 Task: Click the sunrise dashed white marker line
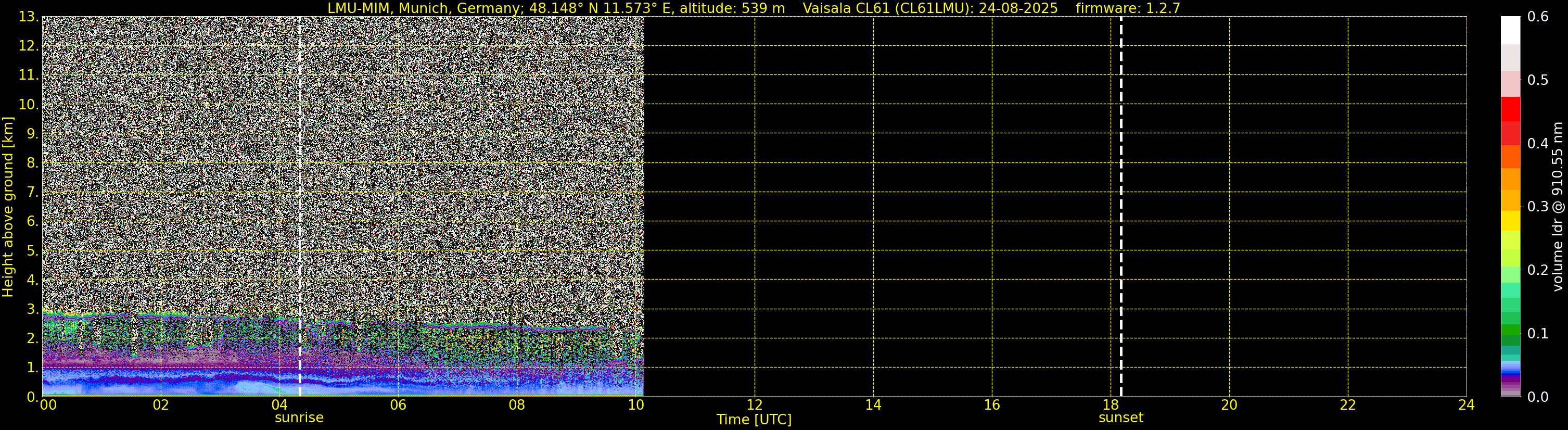point(300,207)
